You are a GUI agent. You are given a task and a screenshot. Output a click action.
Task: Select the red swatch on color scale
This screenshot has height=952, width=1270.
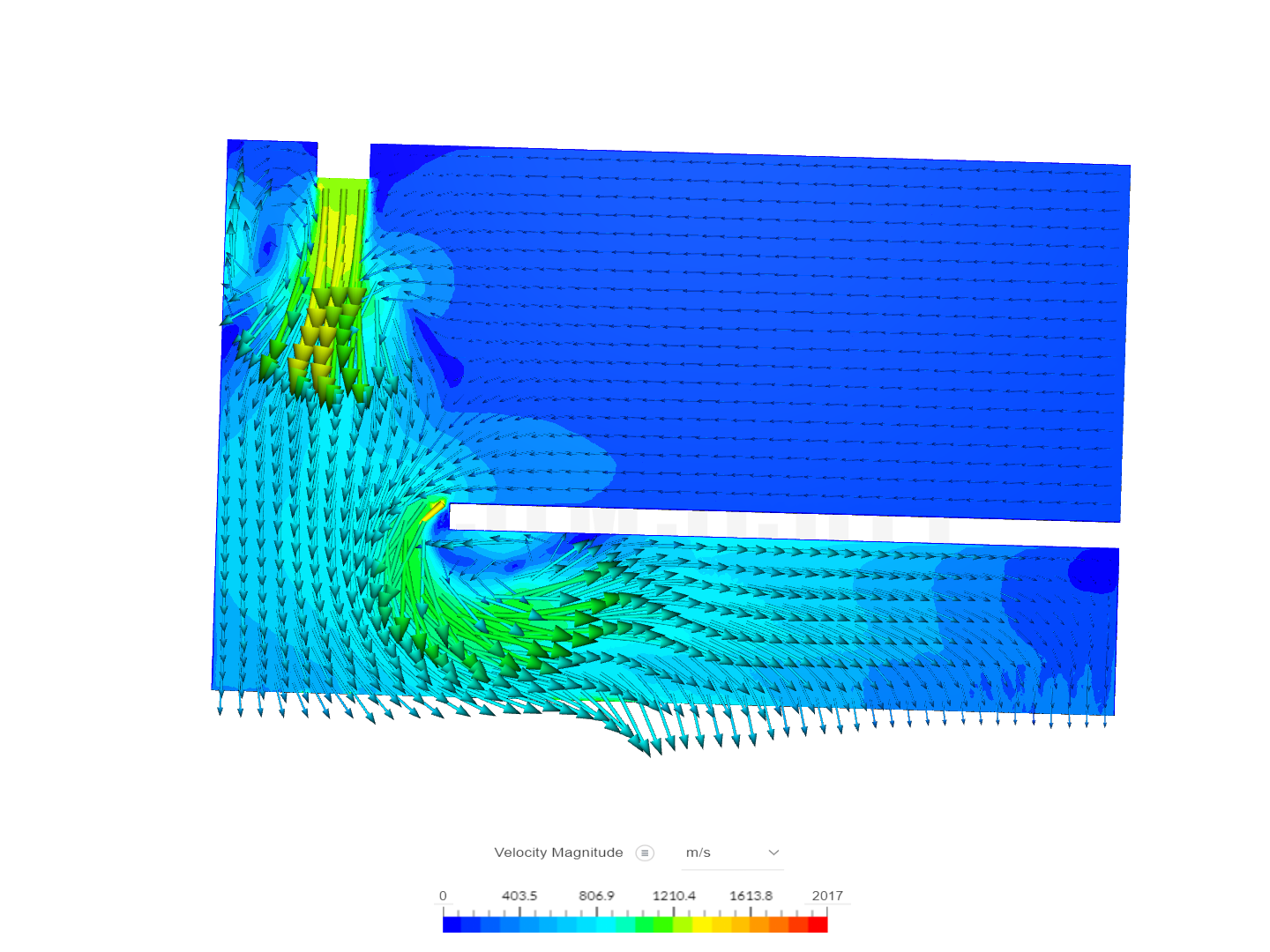818,925
